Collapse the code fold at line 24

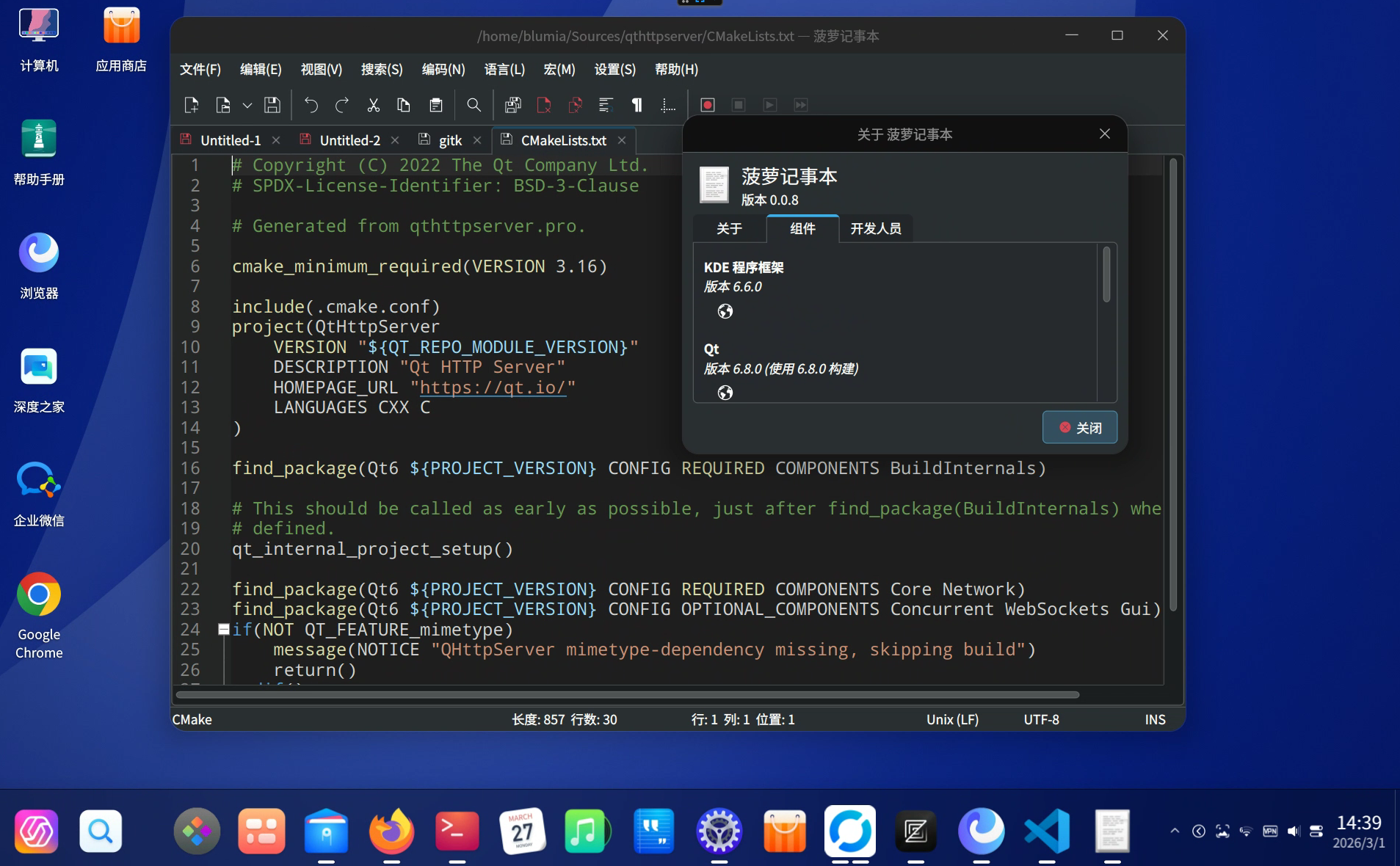[224, 629]
